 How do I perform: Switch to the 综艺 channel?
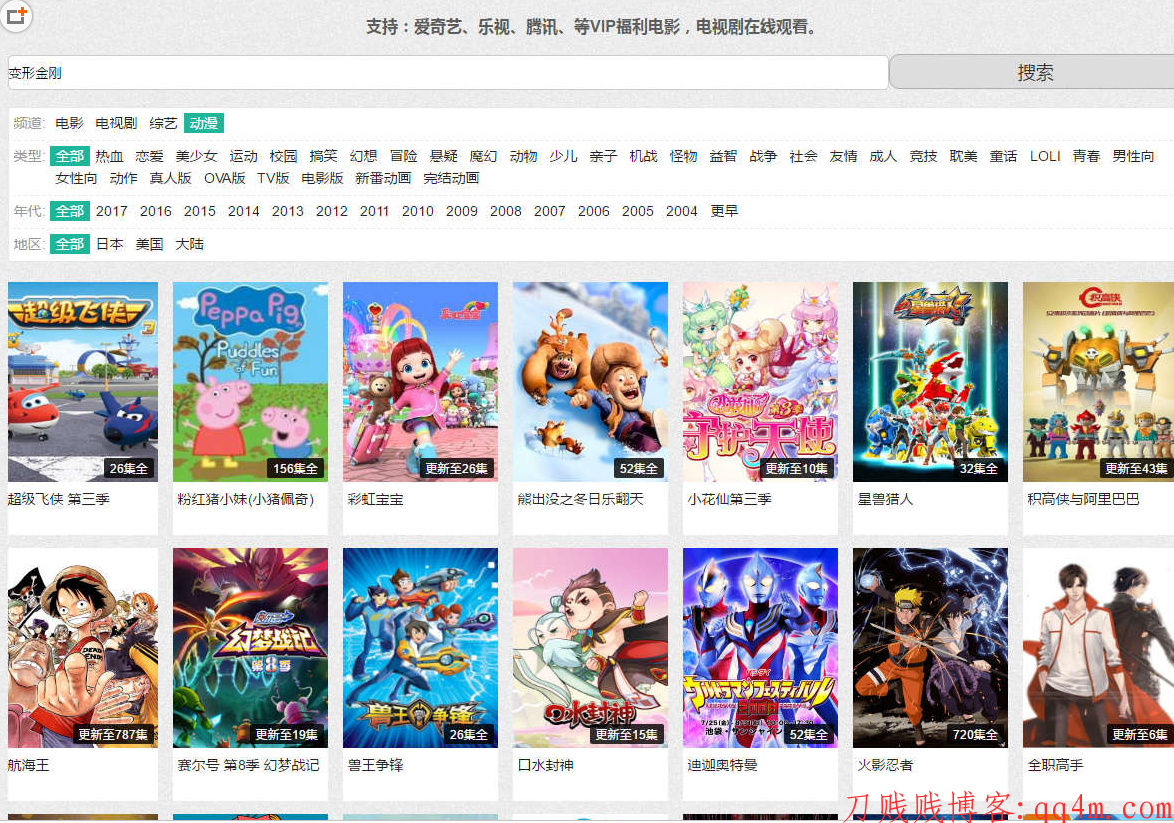pyautogui.click(x=163, y=123)
